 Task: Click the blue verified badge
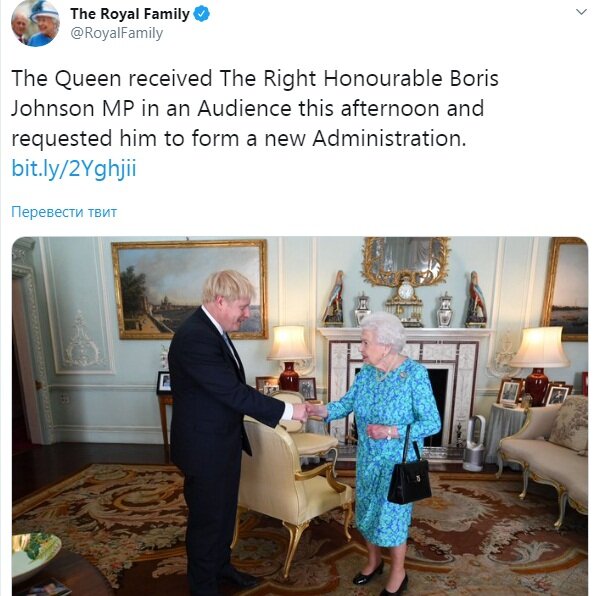[x=202, y=14]
